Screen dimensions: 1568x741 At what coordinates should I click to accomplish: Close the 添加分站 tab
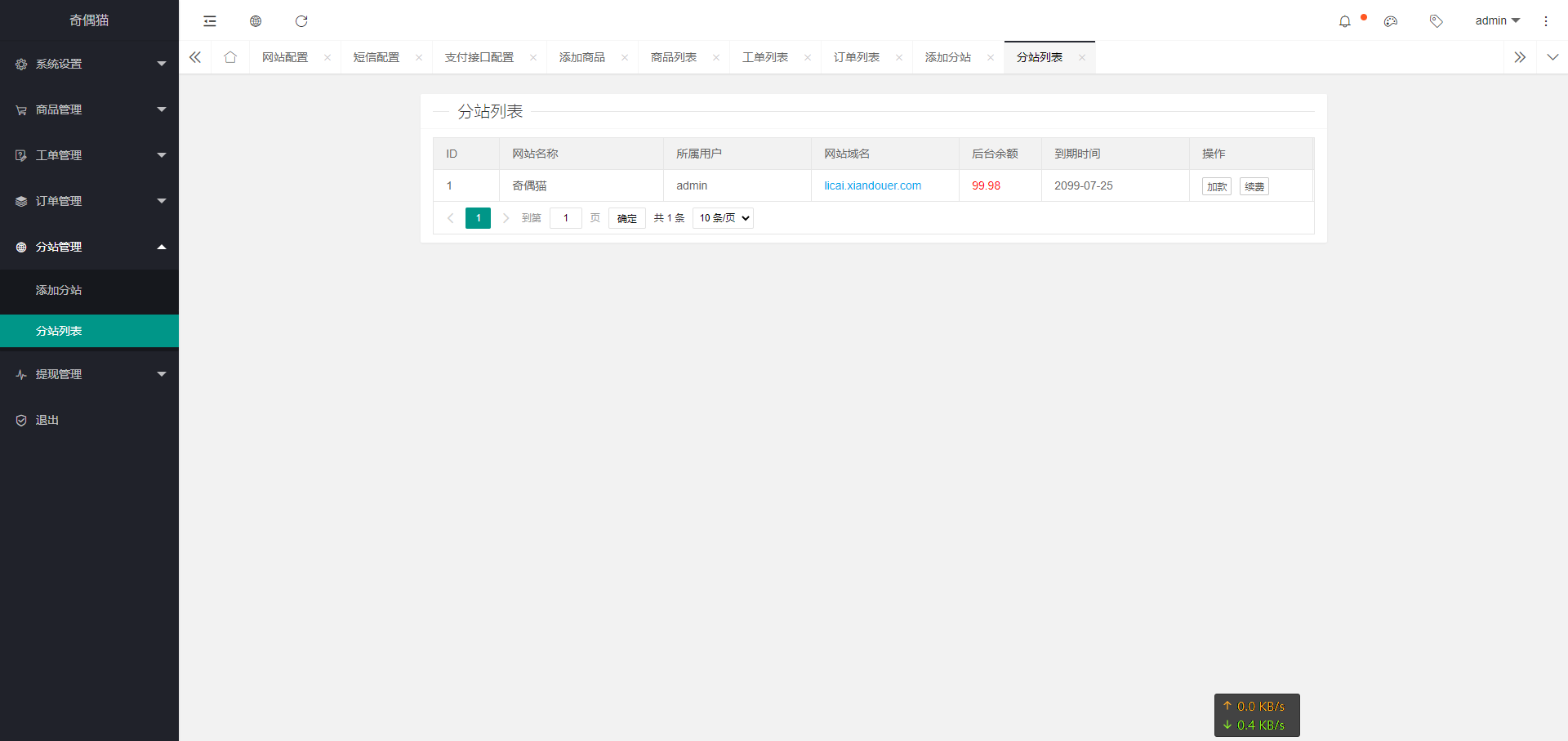(991, 57)
